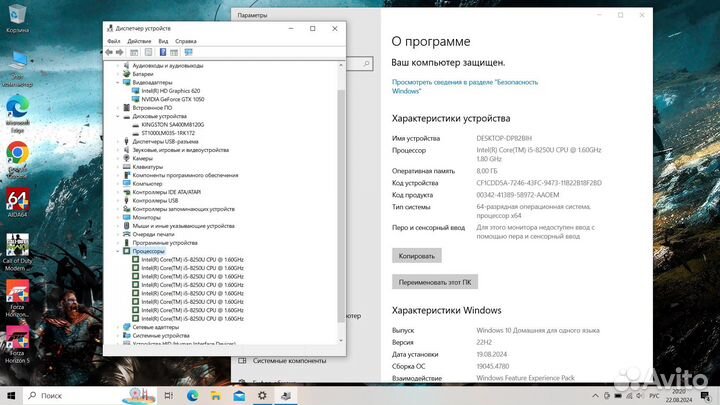Open File Explorer from the taskbar
Screen dimensions: 720x405
pos(216,395)
